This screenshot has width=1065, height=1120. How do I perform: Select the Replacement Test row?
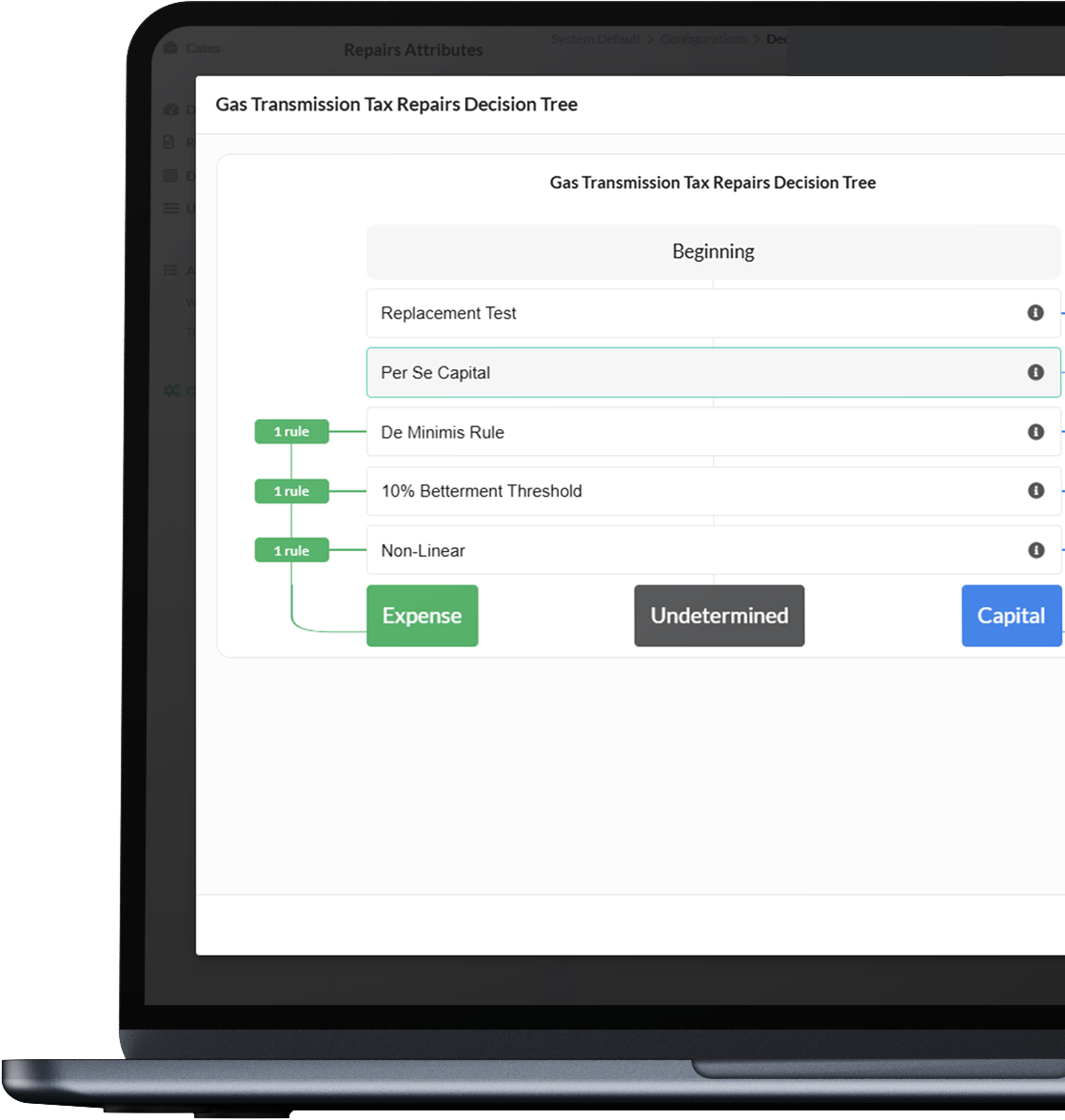coord(714,313)
